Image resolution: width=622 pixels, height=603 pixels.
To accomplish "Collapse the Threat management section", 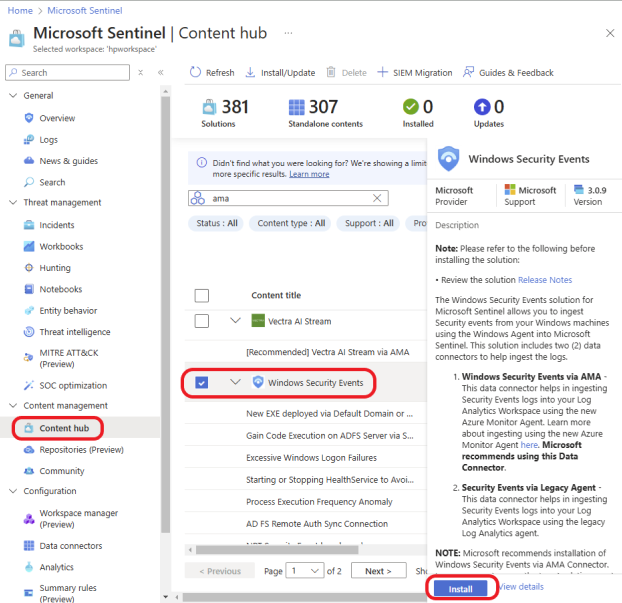I will tap(13, 202).
